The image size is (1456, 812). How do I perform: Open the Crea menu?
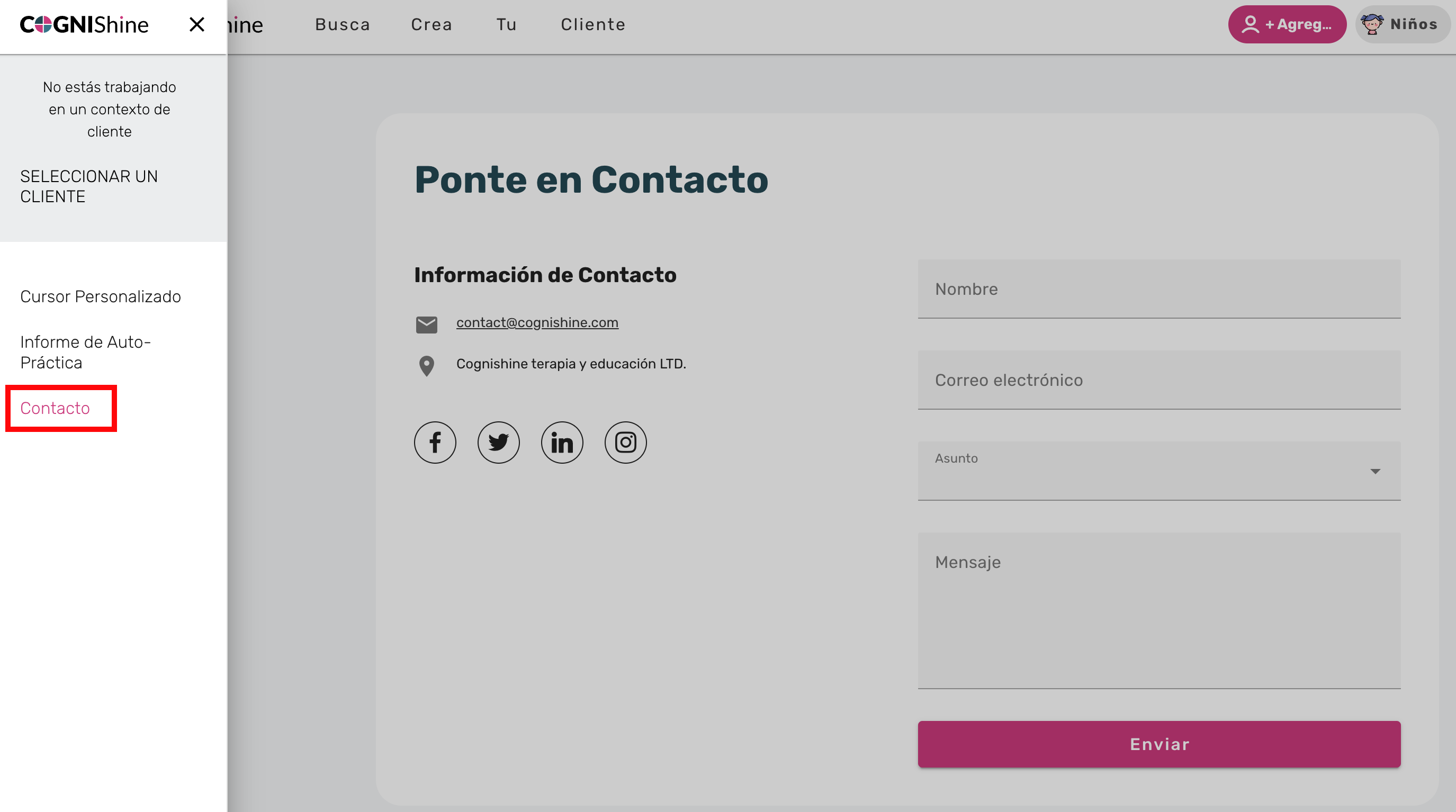[x=432, y=24]
